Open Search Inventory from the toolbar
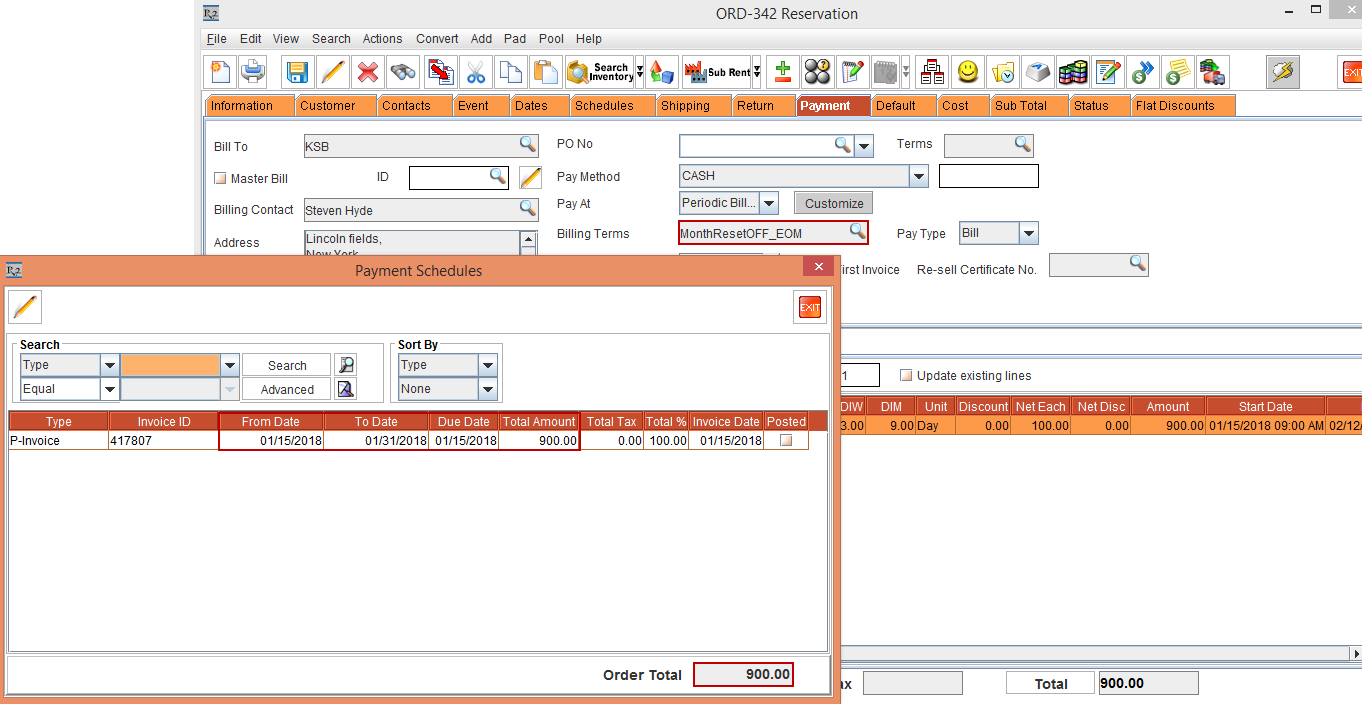 (600, 72)
